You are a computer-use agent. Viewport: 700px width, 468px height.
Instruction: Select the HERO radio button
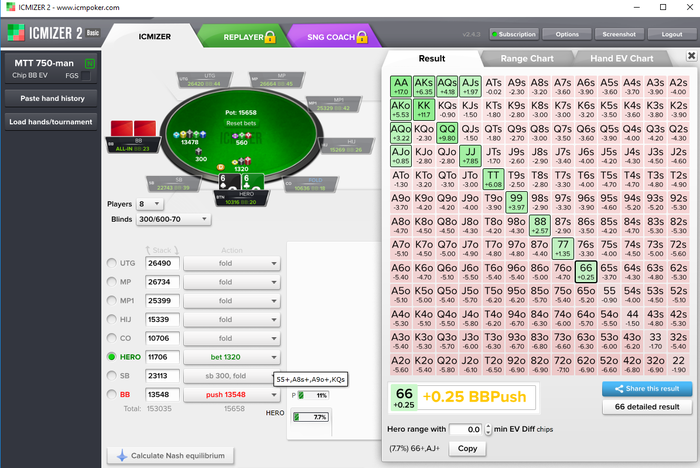112,357
